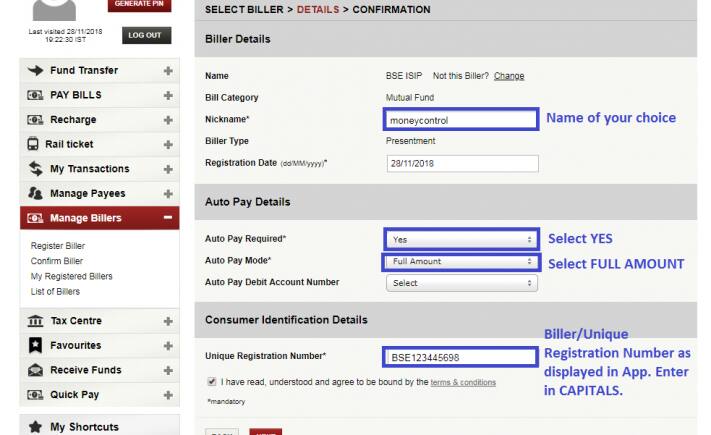Viewport: 711px width, 435px height.
Task: Click the My Transactions icon
Action: point(33,169)
